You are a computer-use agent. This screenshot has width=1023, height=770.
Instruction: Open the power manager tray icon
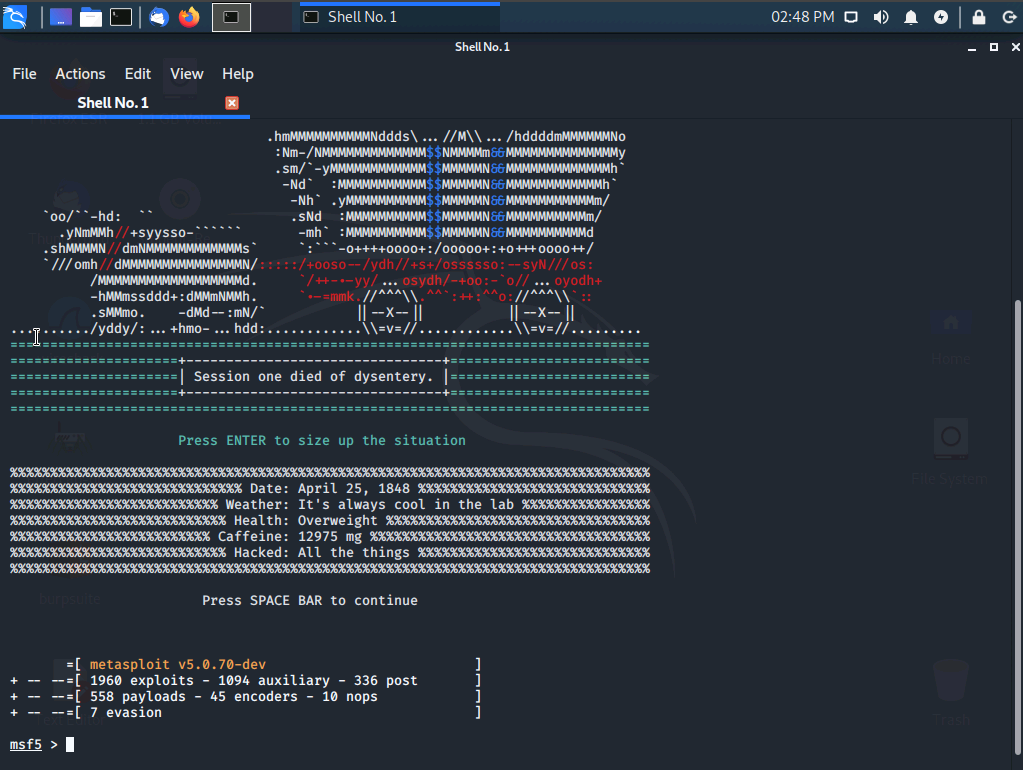[x=941, y=17]
